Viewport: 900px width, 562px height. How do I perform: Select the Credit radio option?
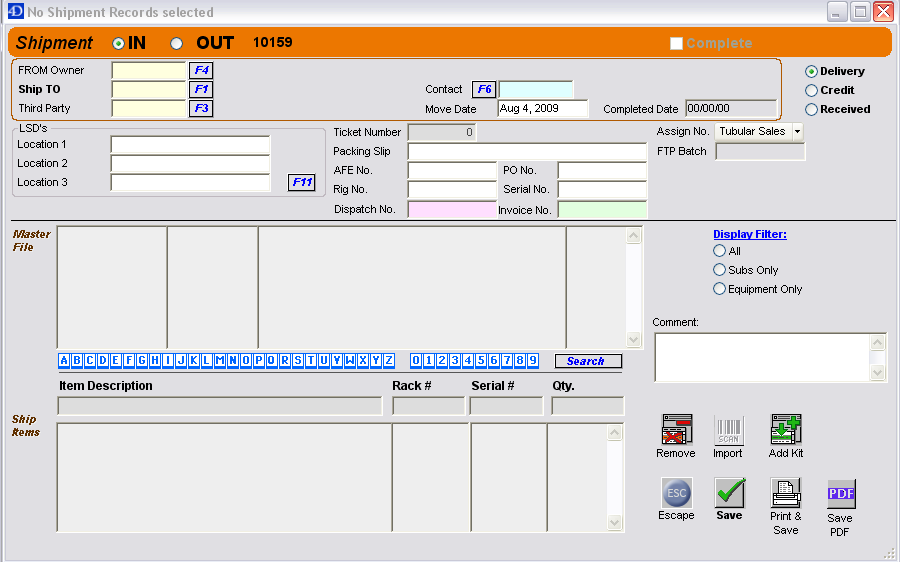coord(812,91)
